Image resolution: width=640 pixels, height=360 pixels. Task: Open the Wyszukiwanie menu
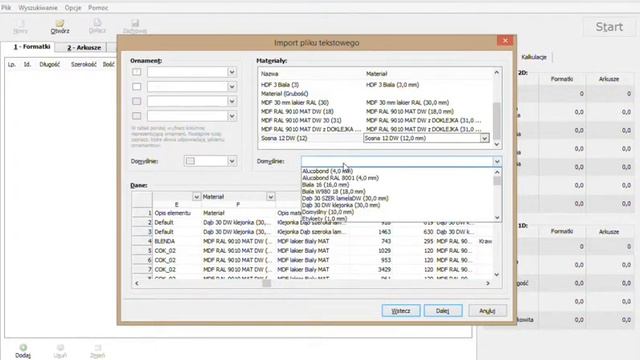coord(38,8)
